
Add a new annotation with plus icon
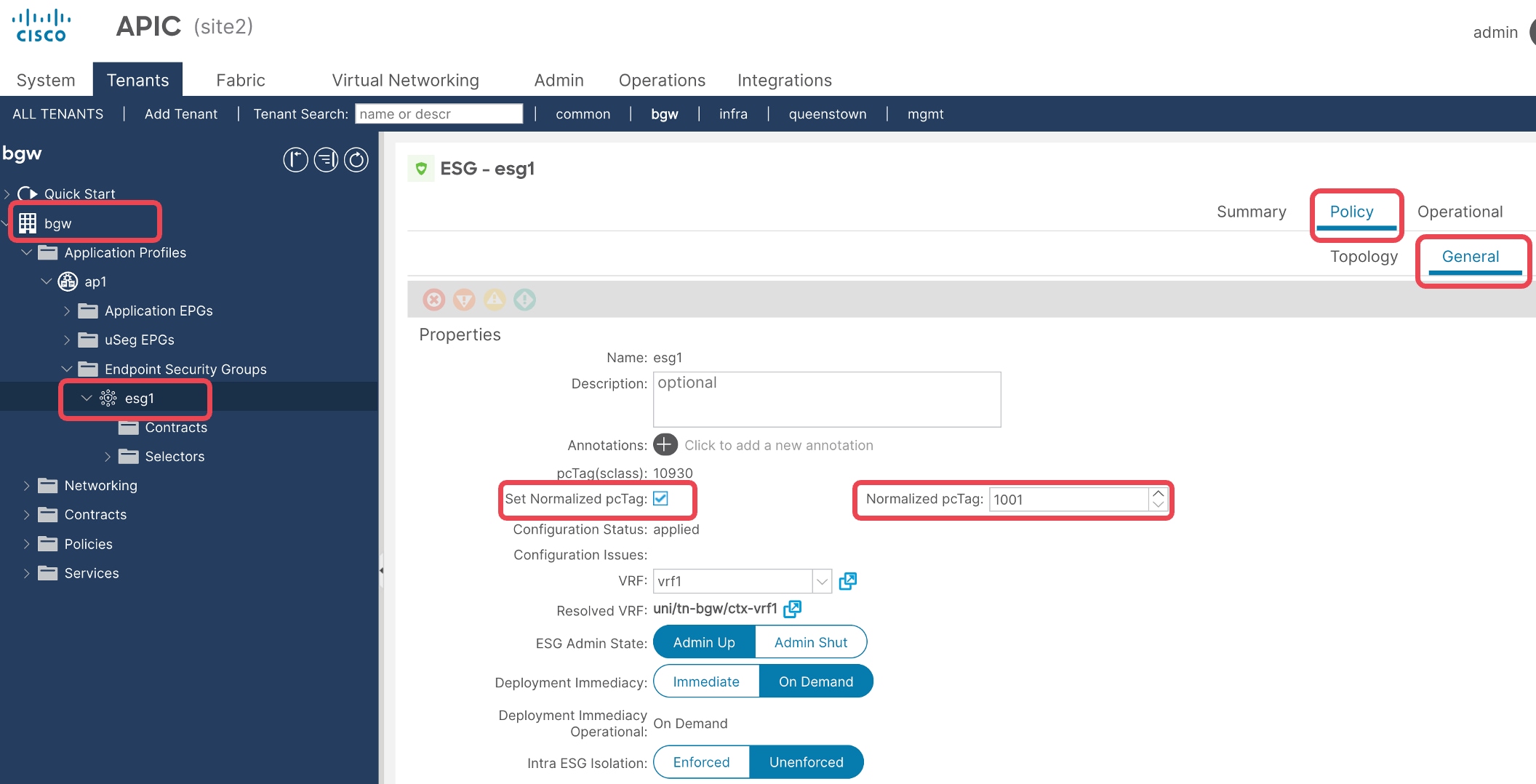[x=665, y=444]
